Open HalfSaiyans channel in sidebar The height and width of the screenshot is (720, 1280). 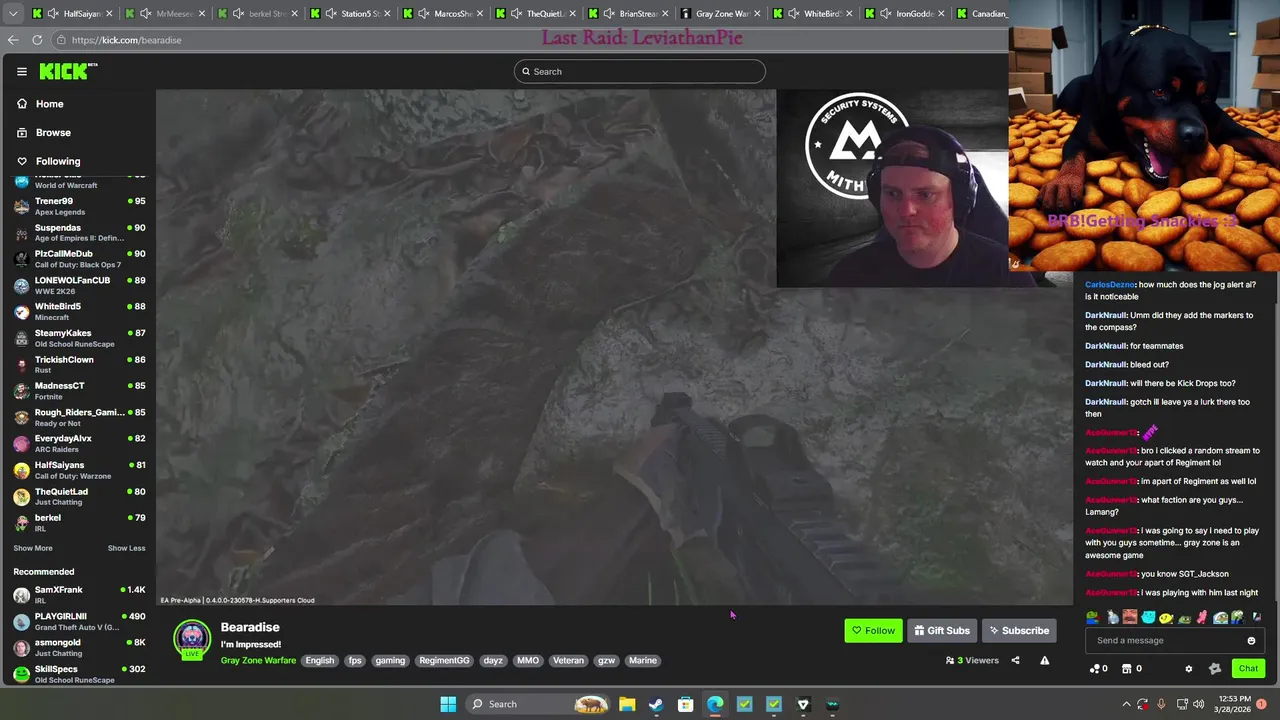79,470
